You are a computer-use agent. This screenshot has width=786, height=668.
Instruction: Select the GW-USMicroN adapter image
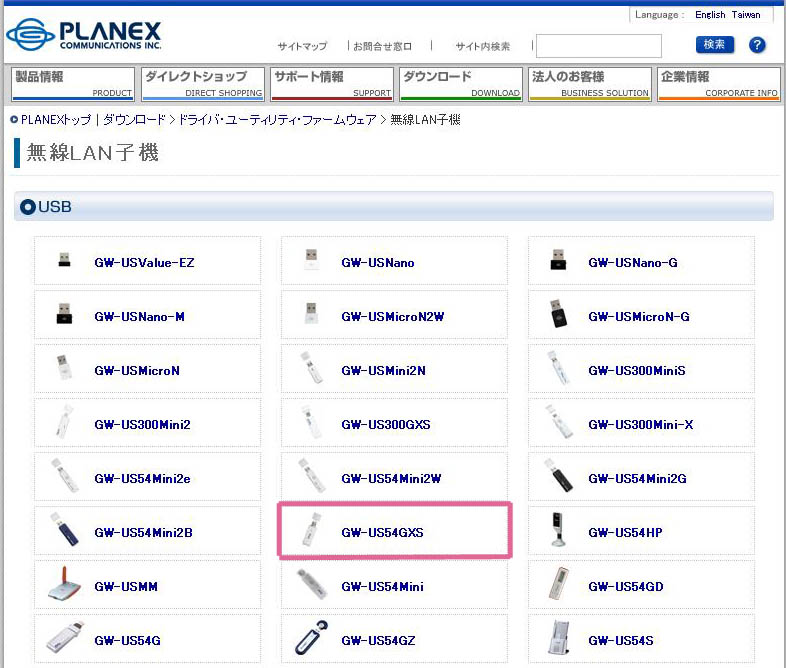64,367
